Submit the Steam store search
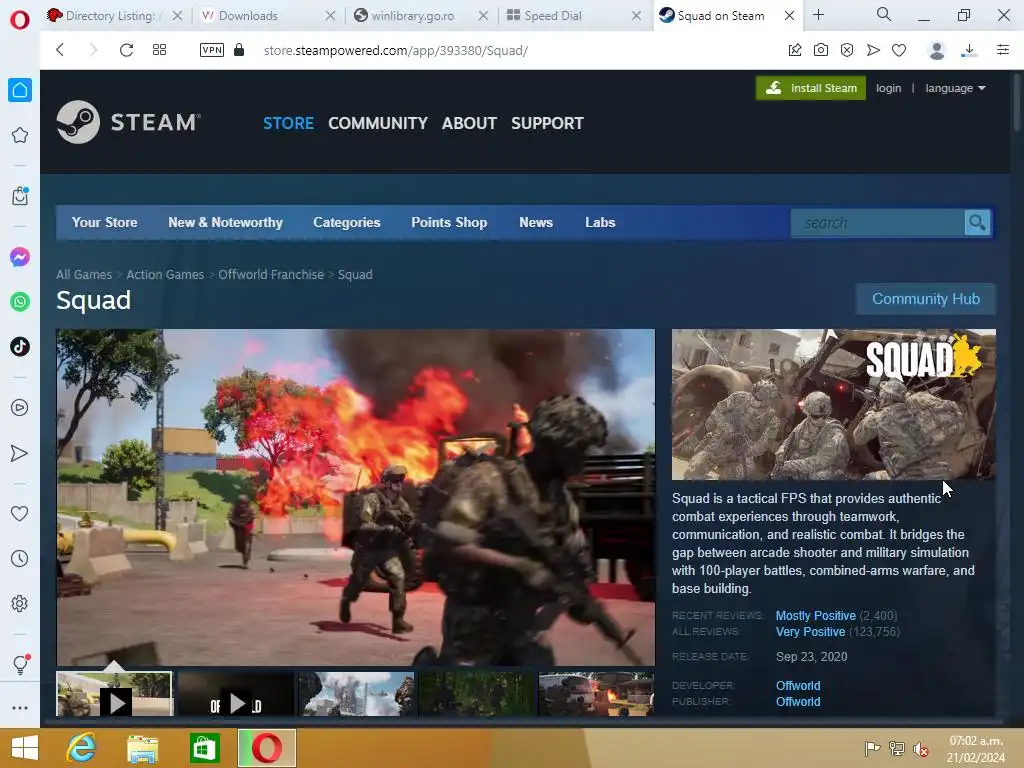Image resolution: width=1024 pixels, height=768 pixels. click(977, 223)
